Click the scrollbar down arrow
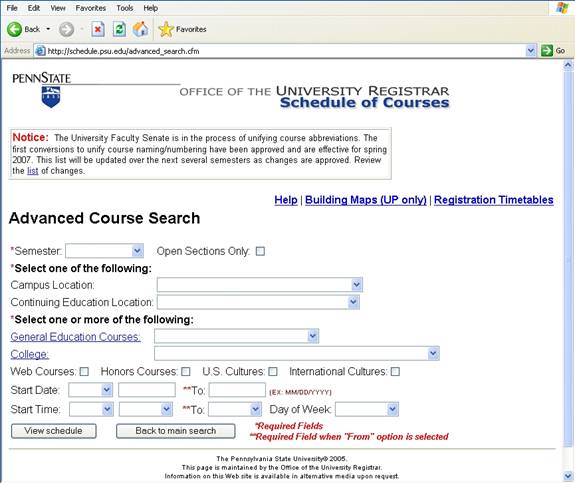575x483 pixels. (x=568, y=476)
